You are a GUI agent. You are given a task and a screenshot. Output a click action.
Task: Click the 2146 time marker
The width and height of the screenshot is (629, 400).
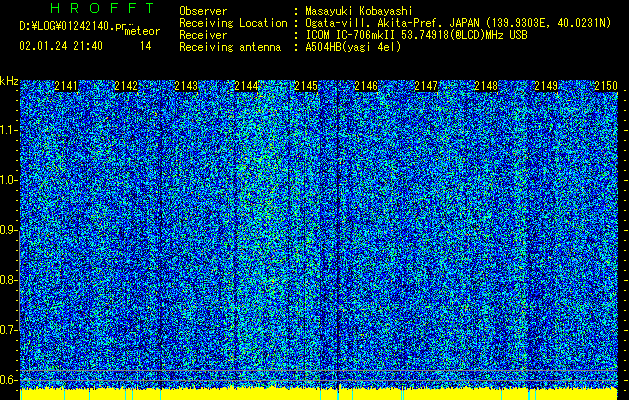coord(366,86)
